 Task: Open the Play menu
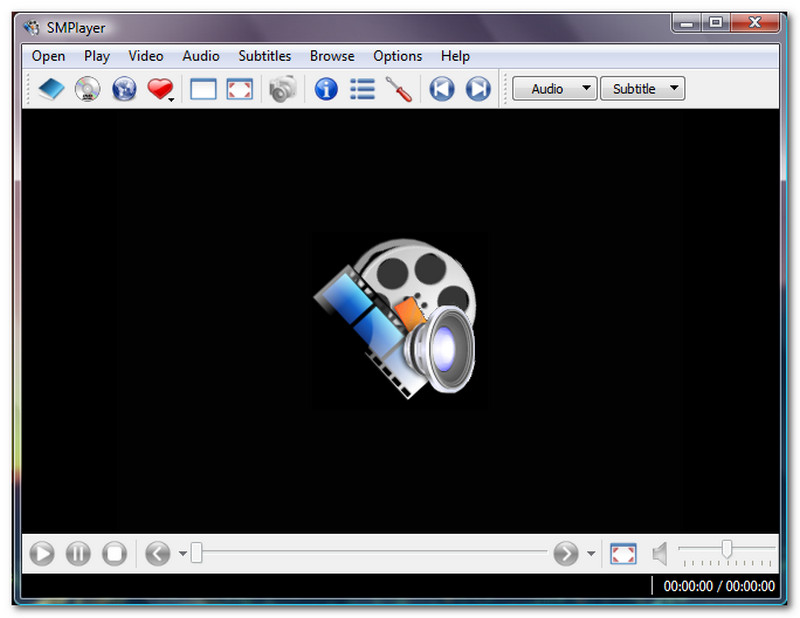(x=97, y=56)
